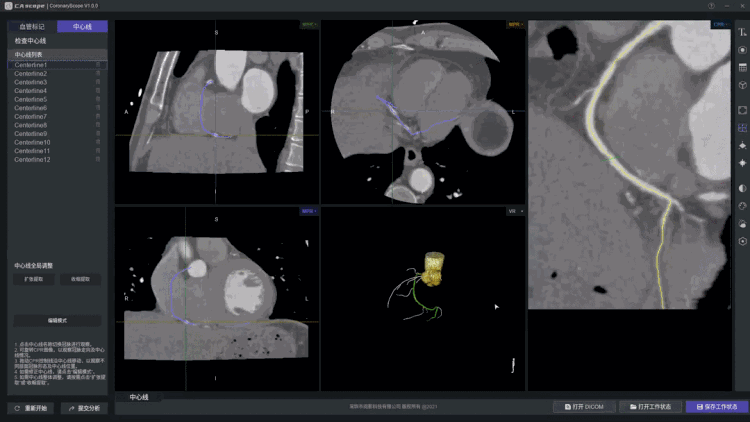Delete Centerline9 using its trash icon

coord(98,133)
